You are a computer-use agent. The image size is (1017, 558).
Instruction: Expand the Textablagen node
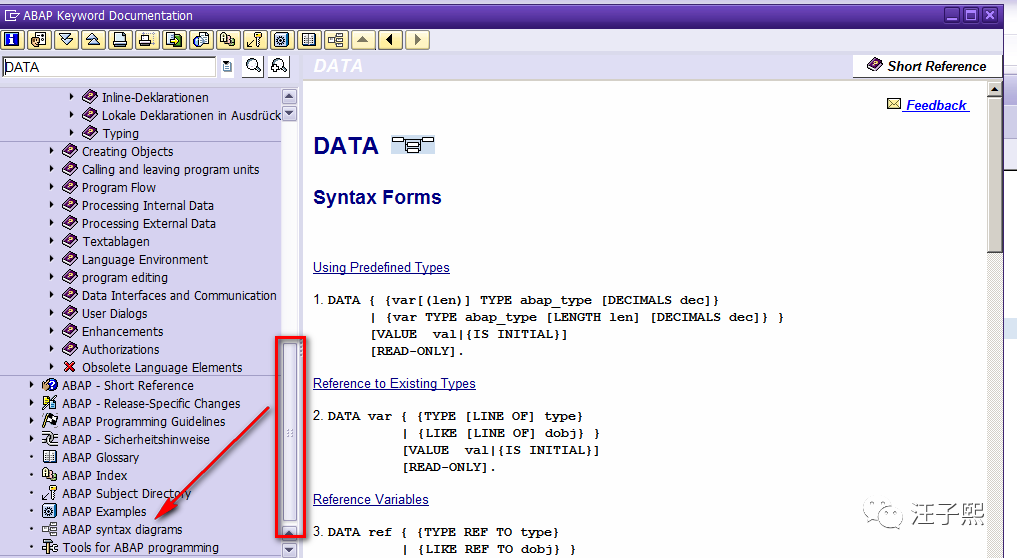point(52,241)
